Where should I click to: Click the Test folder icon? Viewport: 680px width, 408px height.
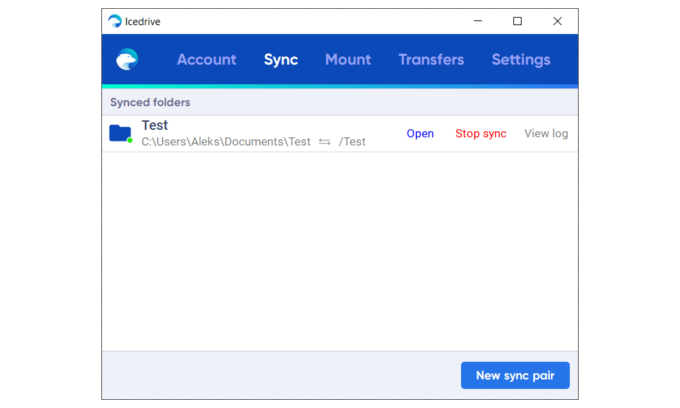coord(120,133)
